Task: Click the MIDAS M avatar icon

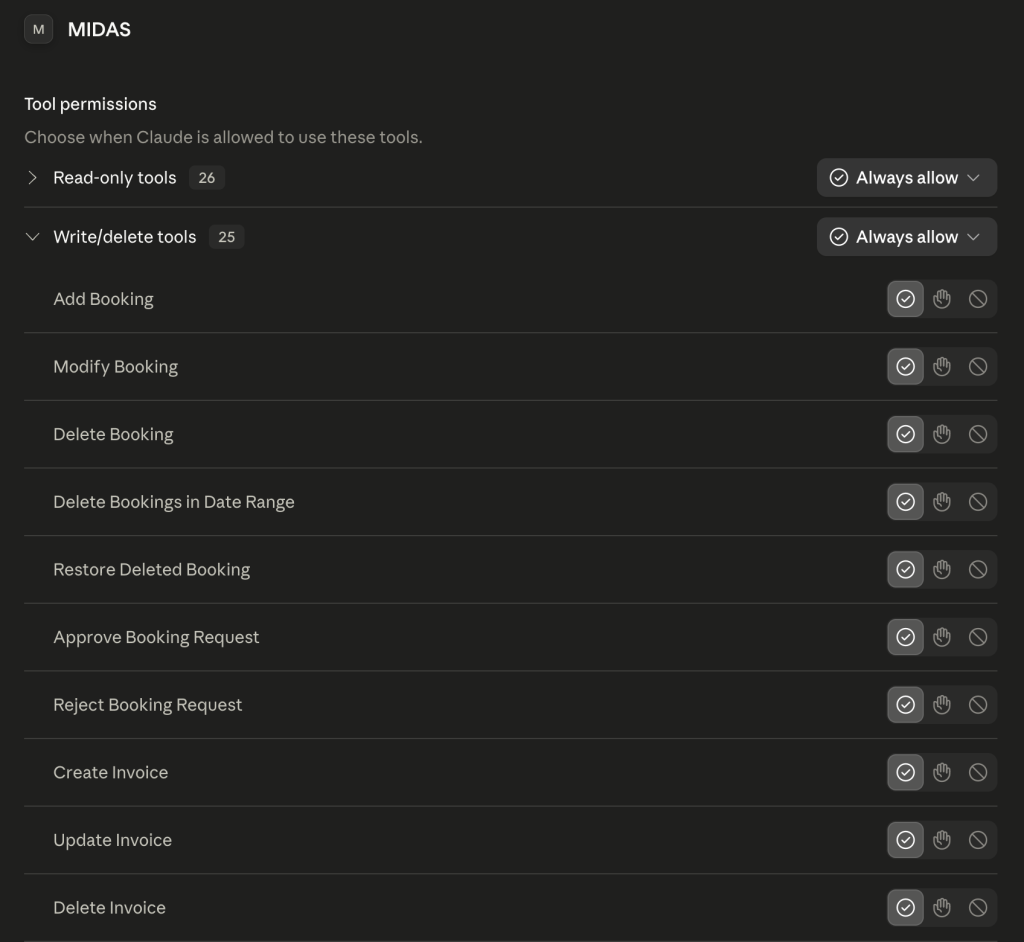Action: coord(39,29)
